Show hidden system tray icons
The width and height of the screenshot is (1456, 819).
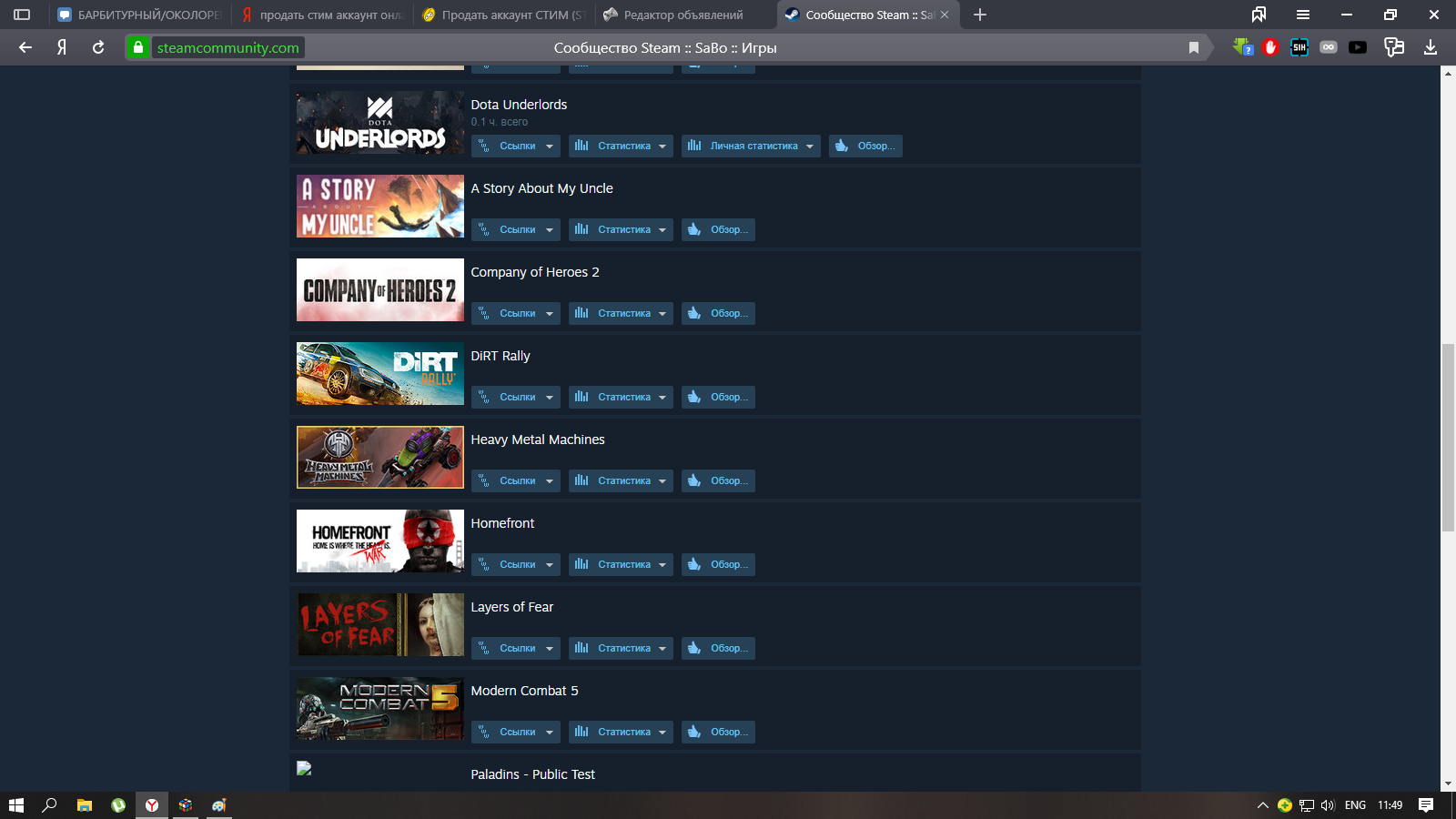click(x=1262, y=805)
